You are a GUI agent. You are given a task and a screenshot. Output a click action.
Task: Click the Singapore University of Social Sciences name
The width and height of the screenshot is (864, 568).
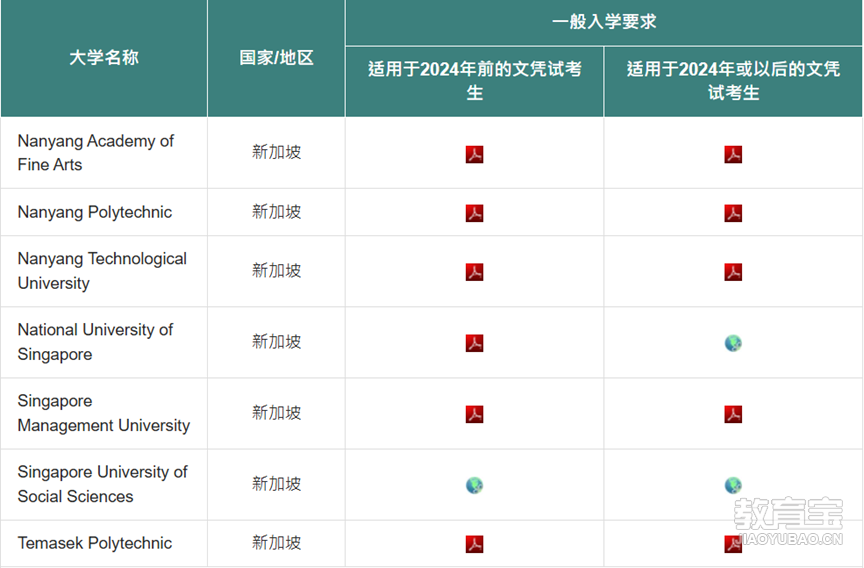pos(102,484)
